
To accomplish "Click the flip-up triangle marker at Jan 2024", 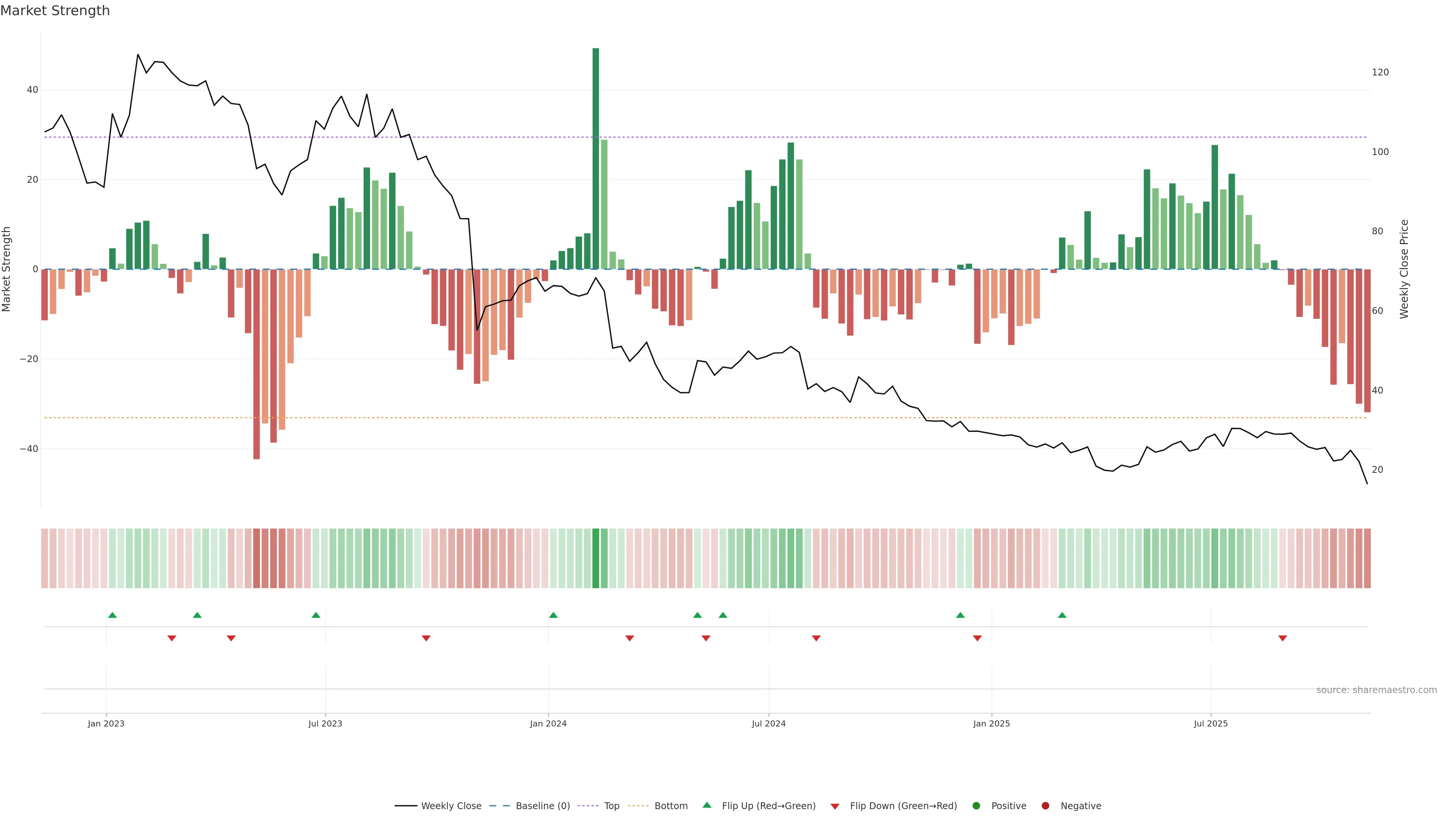I will [x=553, y=615].
